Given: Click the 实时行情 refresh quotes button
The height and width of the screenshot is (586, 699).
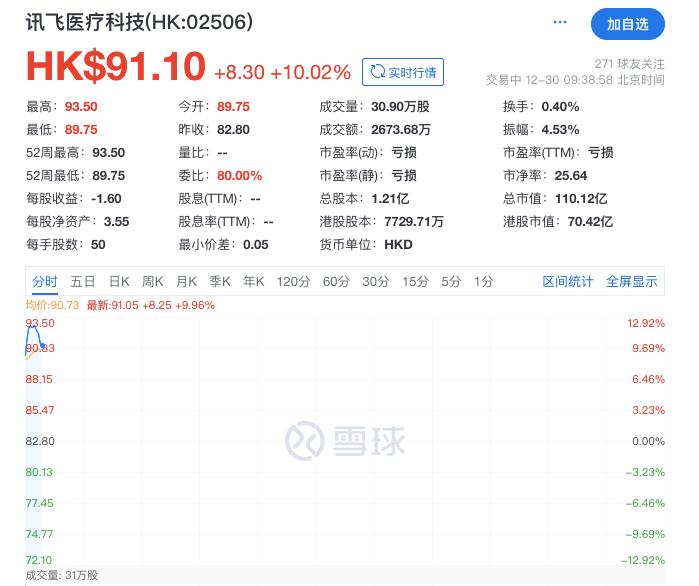Looking at the screenshot, I should coord(403,72).
